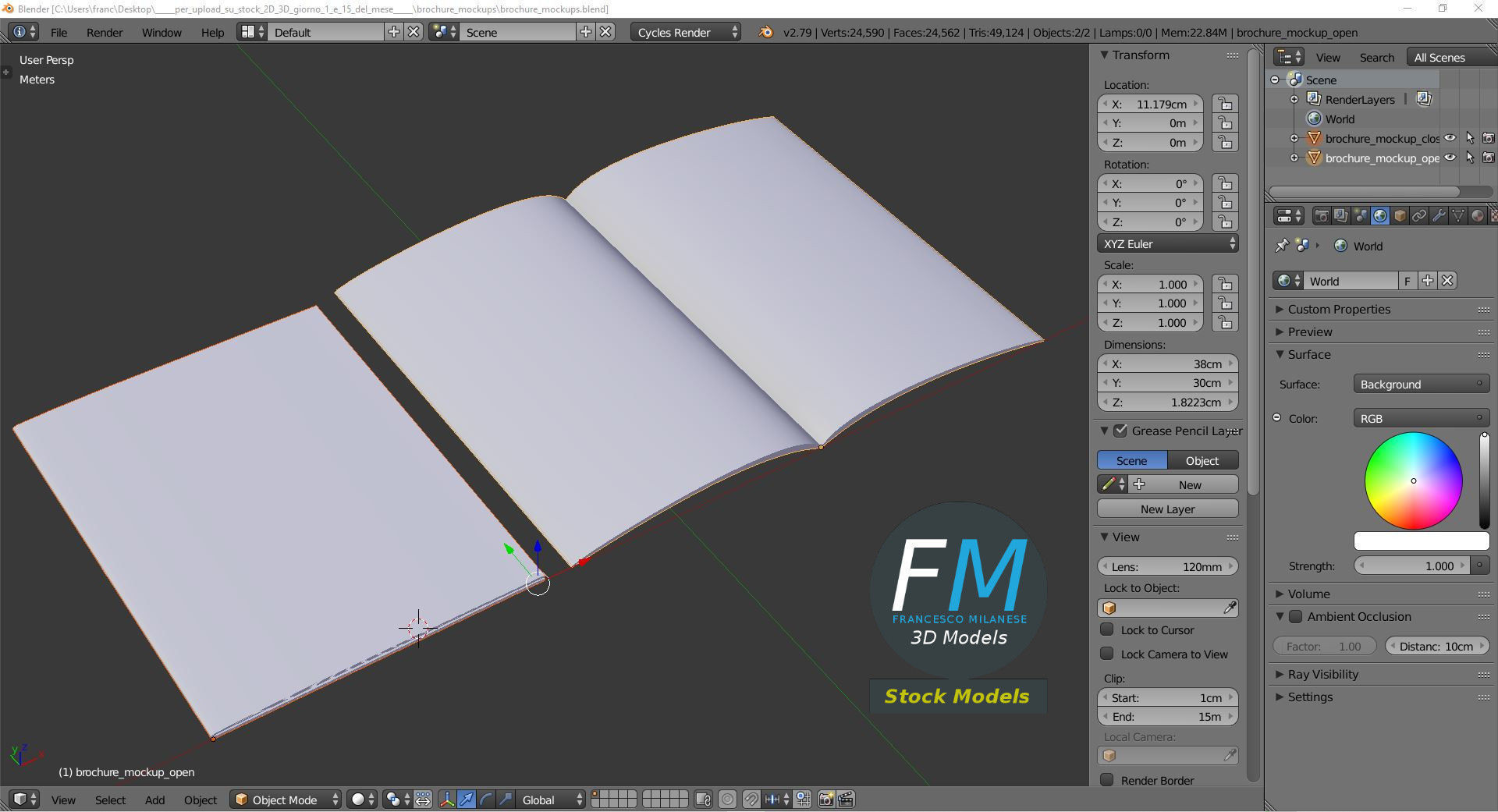1498x812 pixels.
Task: Open the Object Mode dropdown
Action: (x=286, y=800)
